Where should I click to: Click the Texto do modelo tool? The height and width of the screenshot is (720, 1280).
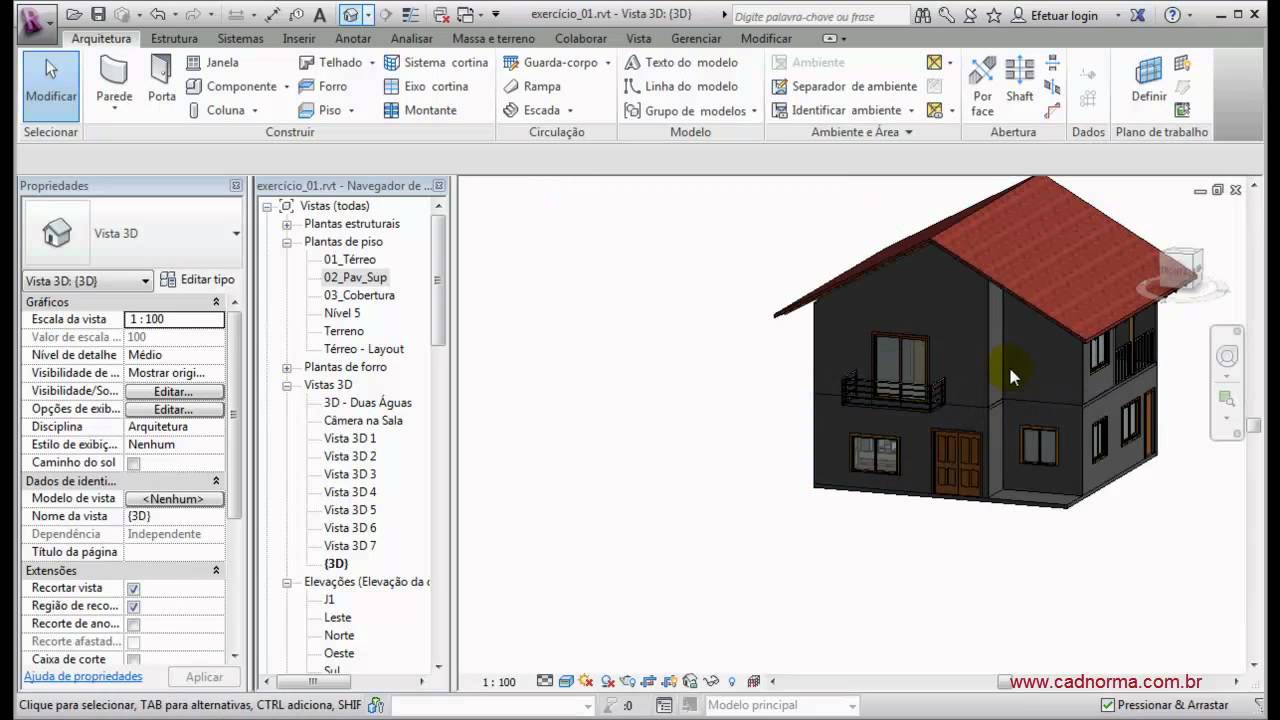pos(681,62)
